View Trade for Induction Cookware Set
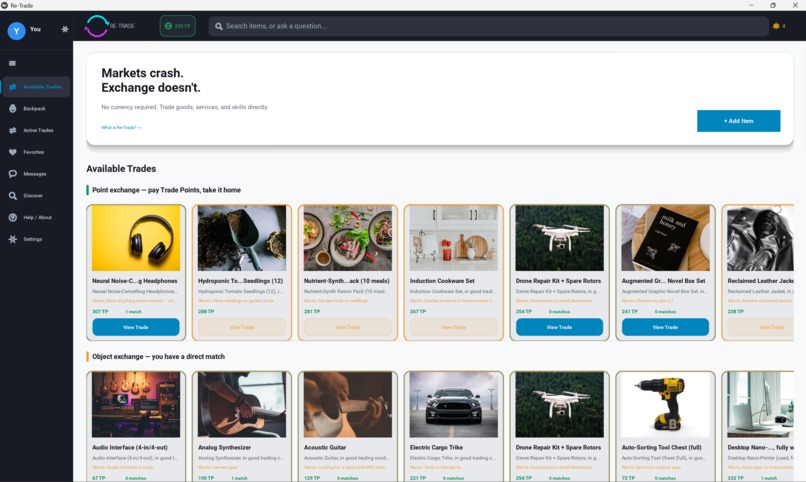The width and height of the screenshot is (806, 482). [x=453, y=327]
